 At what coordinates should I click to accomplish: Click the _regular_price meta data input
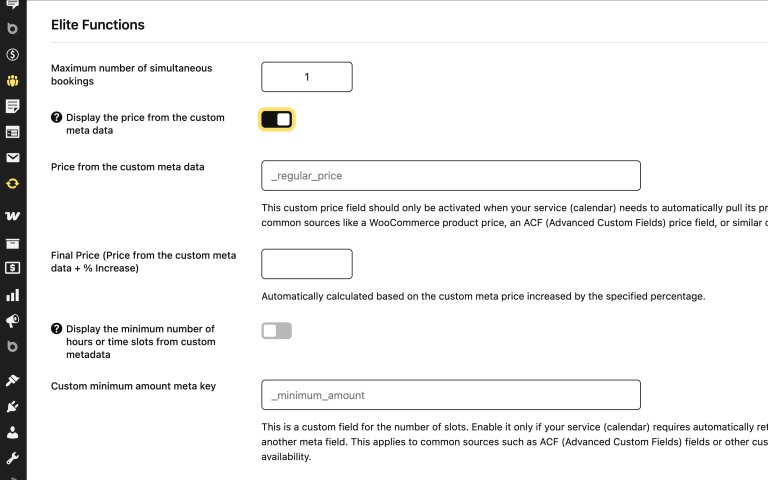(x=451, y=175)
